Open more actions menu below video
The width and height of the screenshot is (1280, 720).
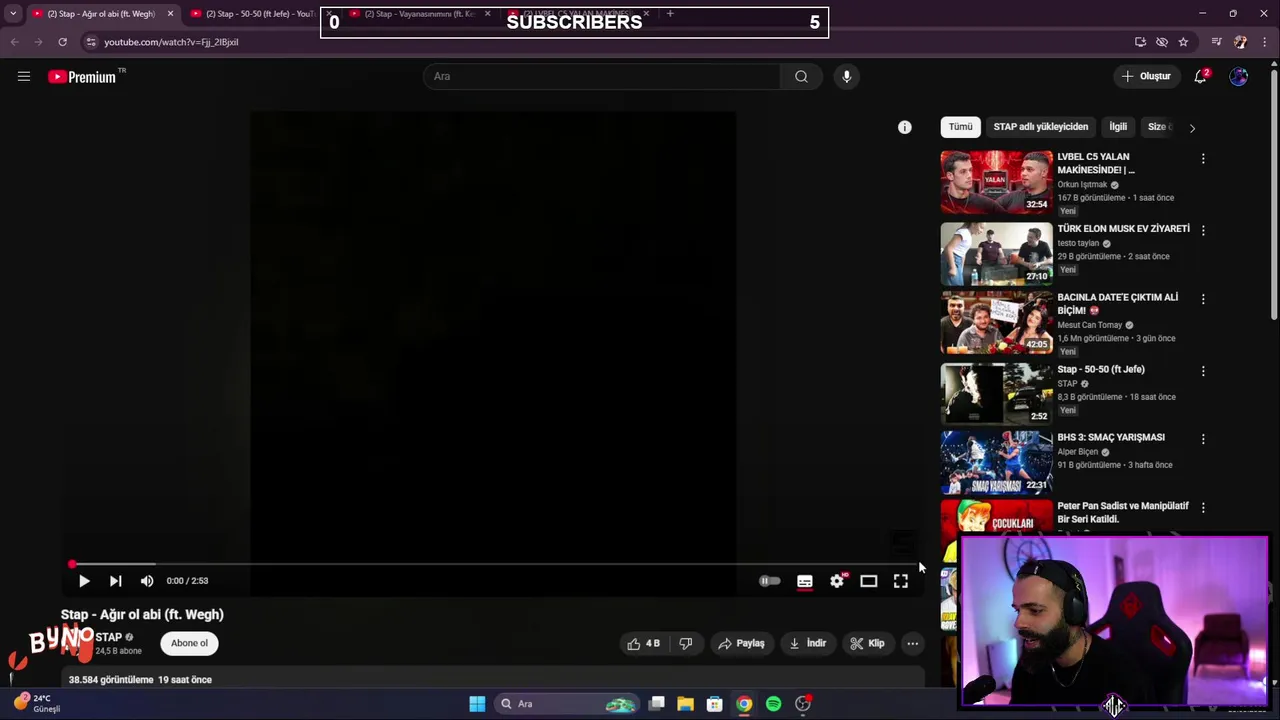pyautogui.click(x=913, y=643)
